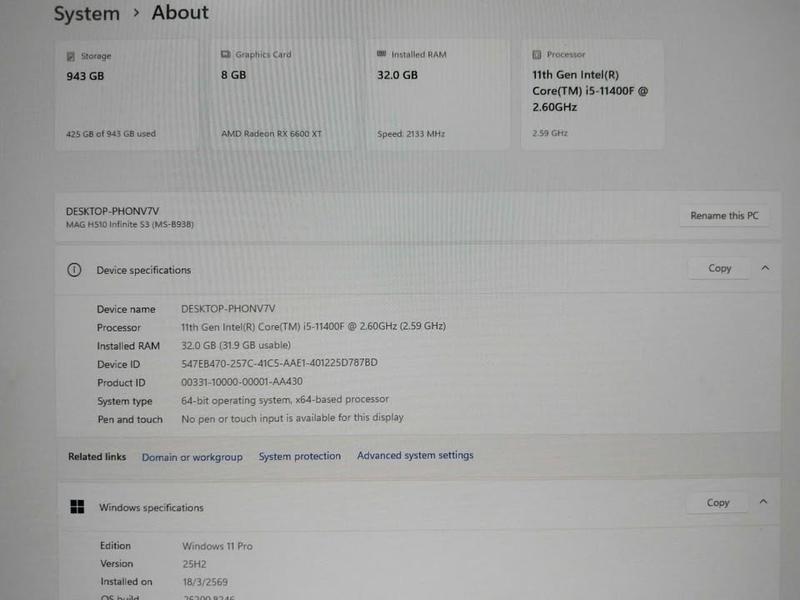Open Domain or workgroup link

[192, 457]
